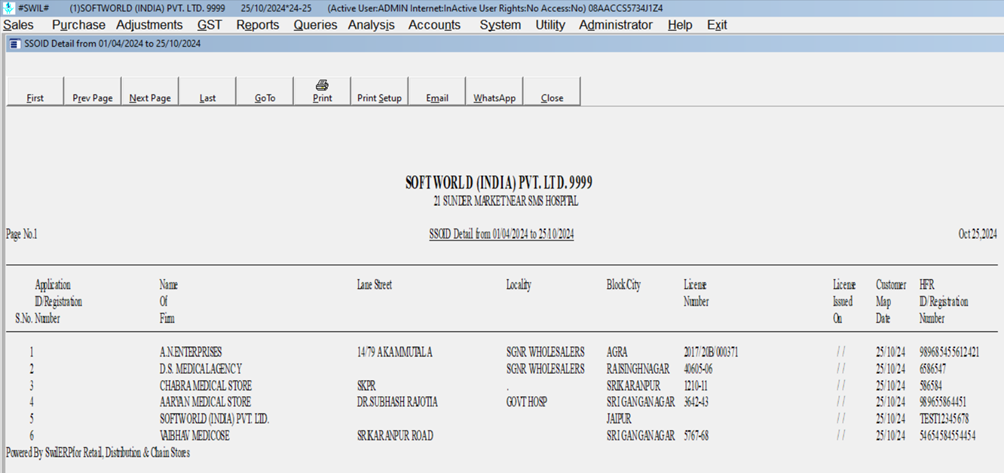Image resolution: width=1004 pixels, height=473 pixels.
Task: Click HFR ID 54654584554454
Action: 948,435
